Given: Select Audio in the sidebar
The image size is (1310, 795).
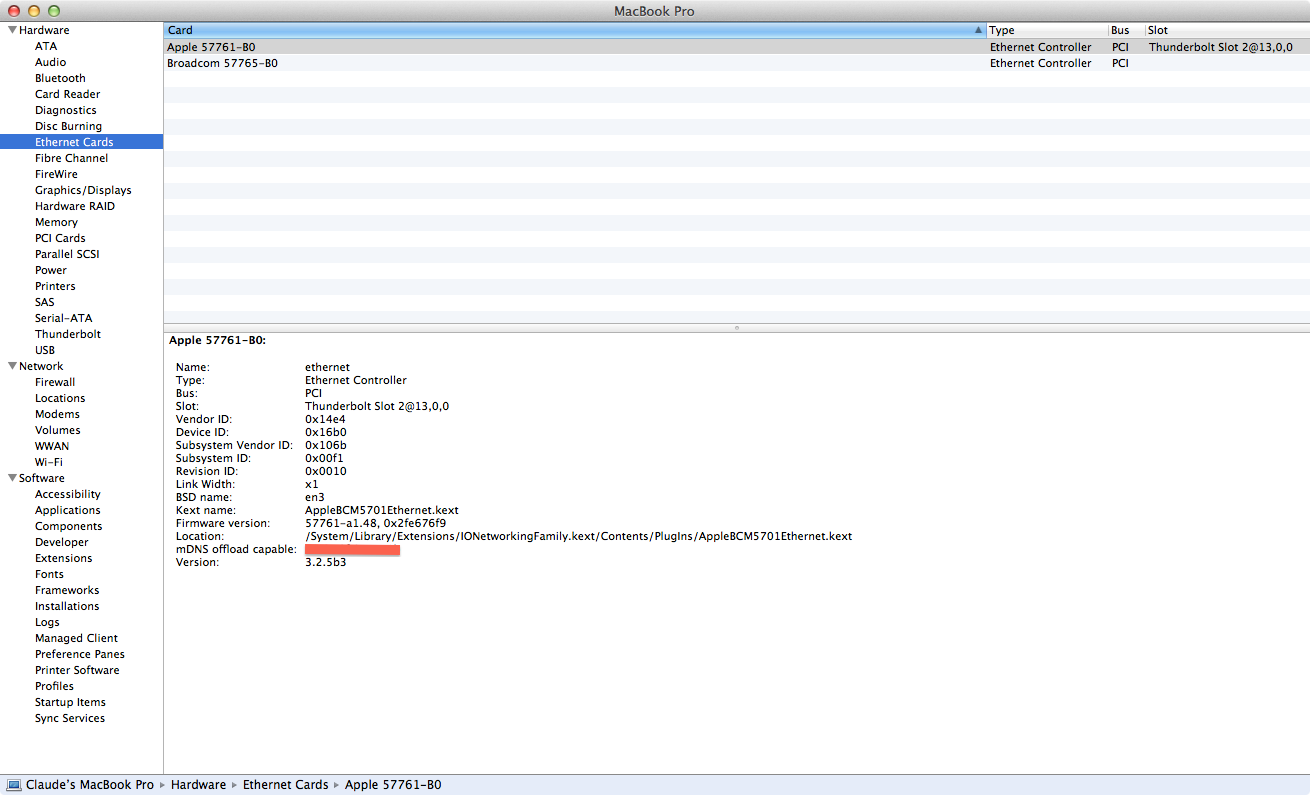Looking at the screenshot, I should click(x=51, y=62).
